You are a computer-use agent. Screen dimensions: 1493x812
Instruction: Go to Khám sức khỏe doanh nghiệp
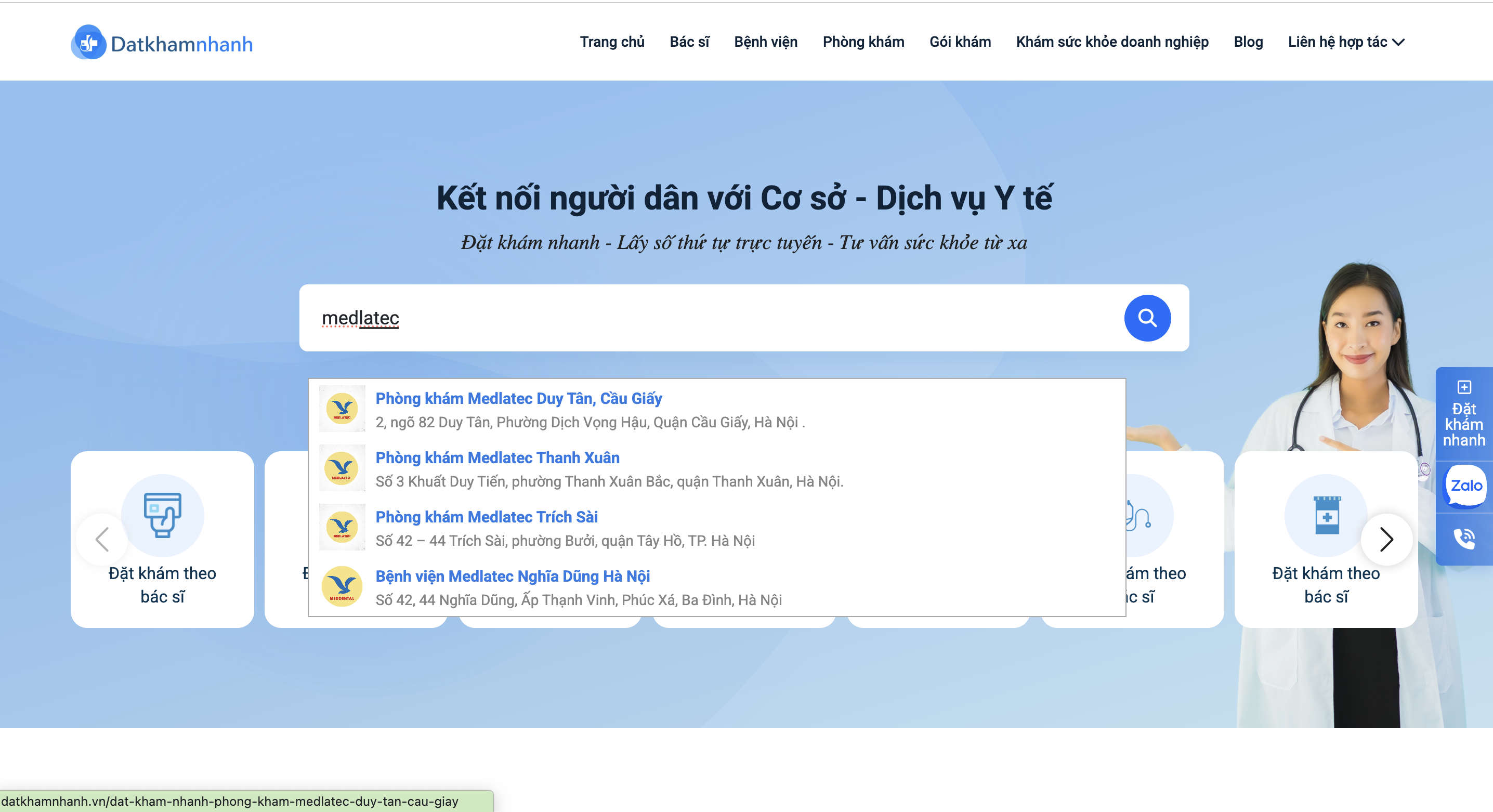(1111, 42)
